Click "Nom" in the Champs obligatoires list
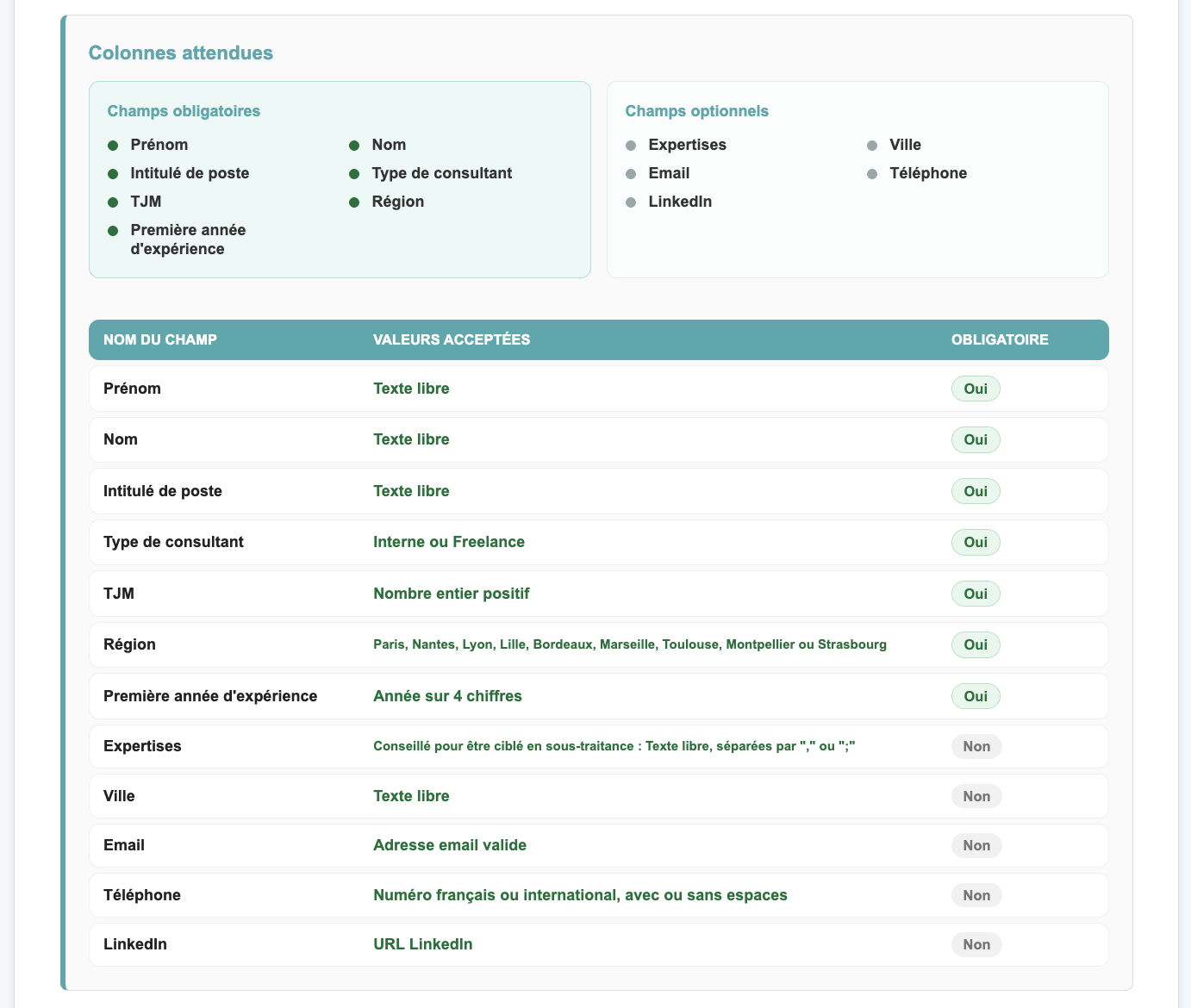 [389, 145]
